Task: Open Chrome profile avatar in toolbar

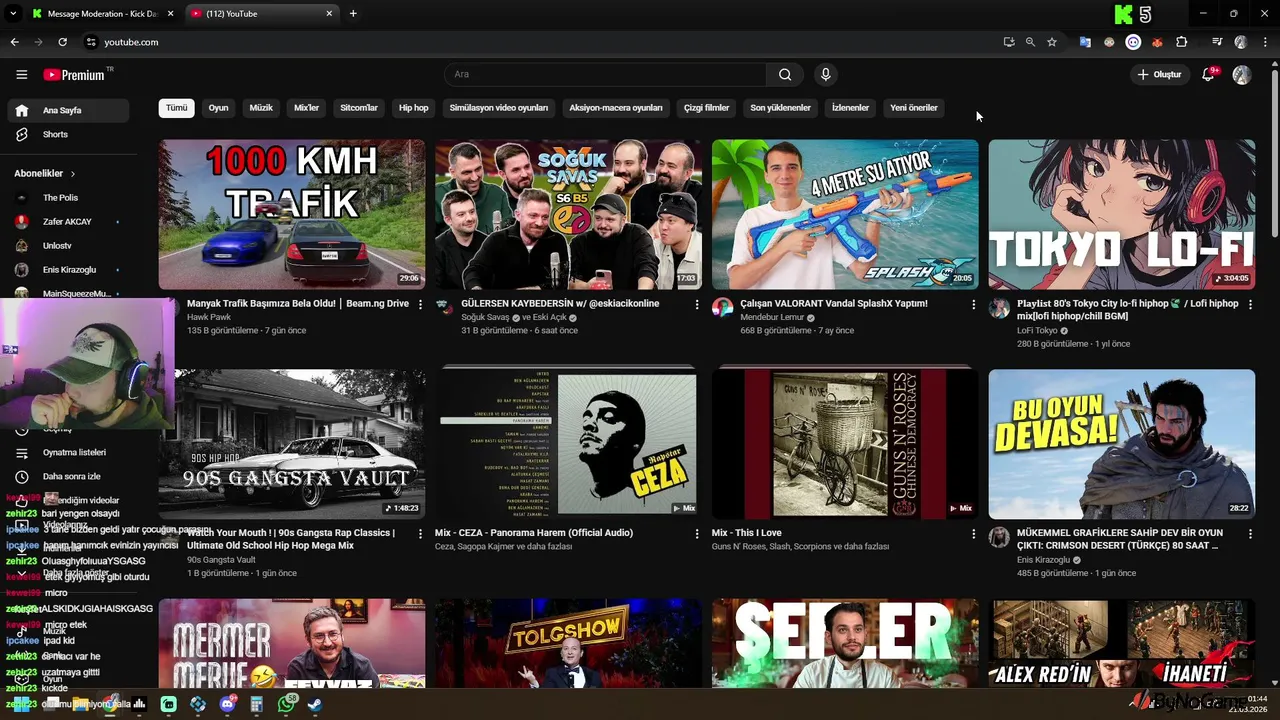Action: pos(1241,42)
